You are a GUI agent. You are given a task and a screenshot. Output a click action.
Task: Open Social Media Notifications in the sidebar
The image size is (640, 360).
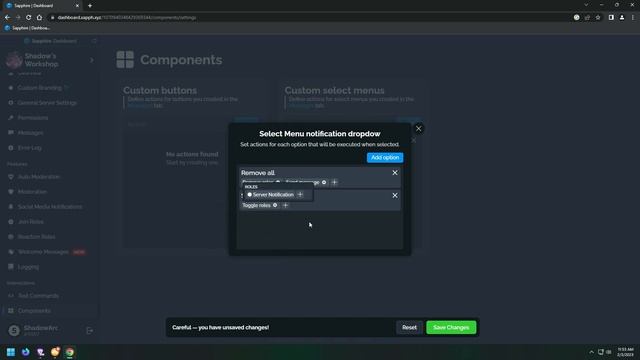click(x=50, y=207)
